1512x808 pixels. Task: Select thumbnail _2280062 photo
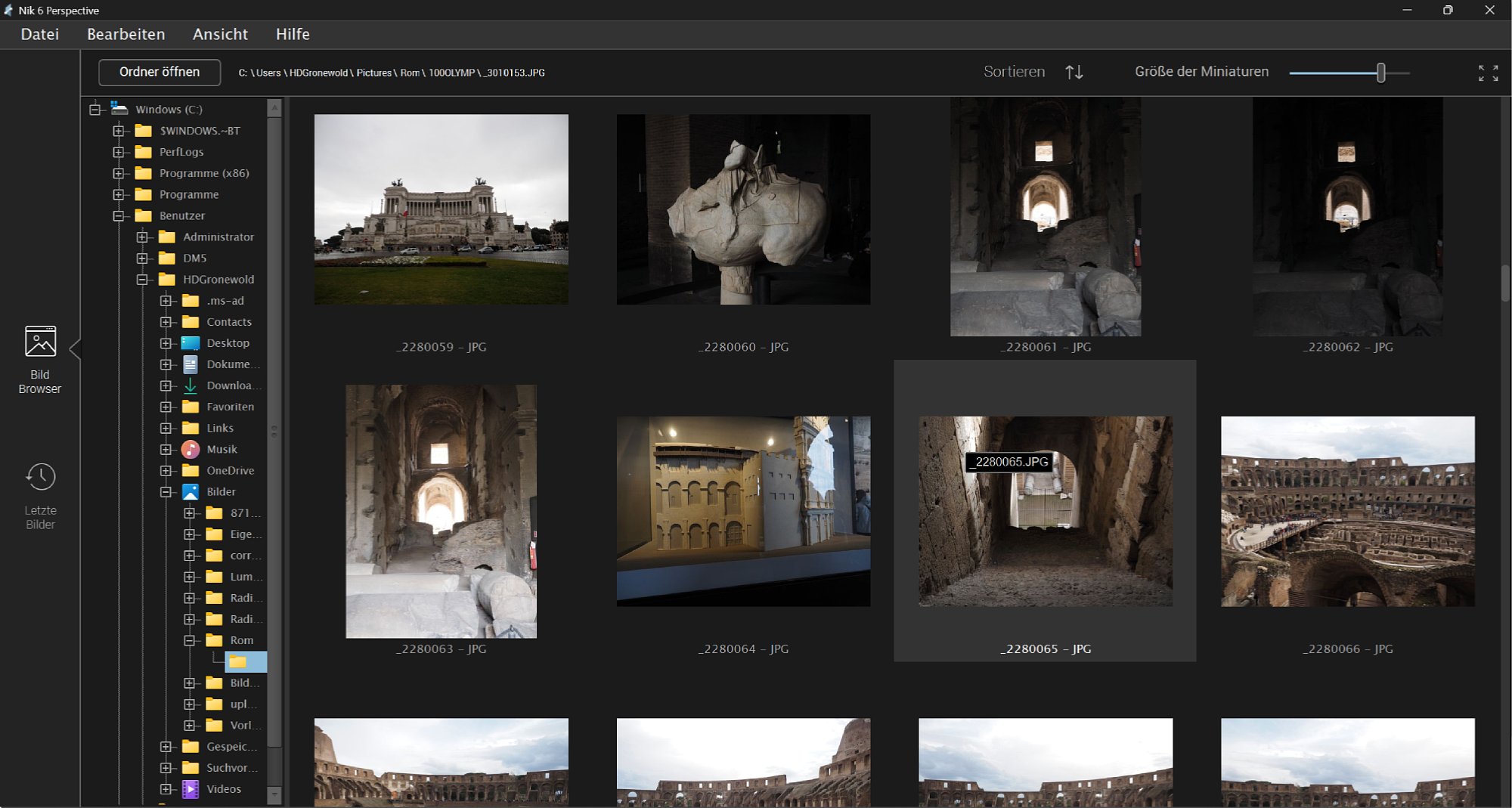(1347, 217)
